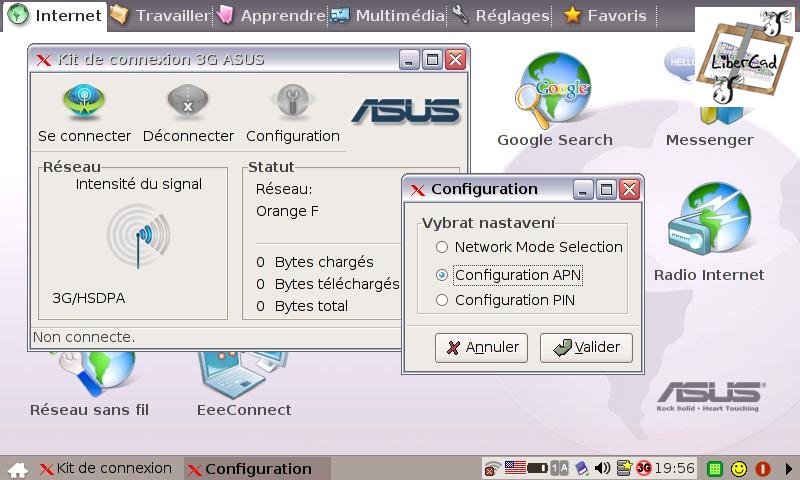Click the 'Non connecte.' status bar text
This screenshot has height=480, width=800.
84,337
